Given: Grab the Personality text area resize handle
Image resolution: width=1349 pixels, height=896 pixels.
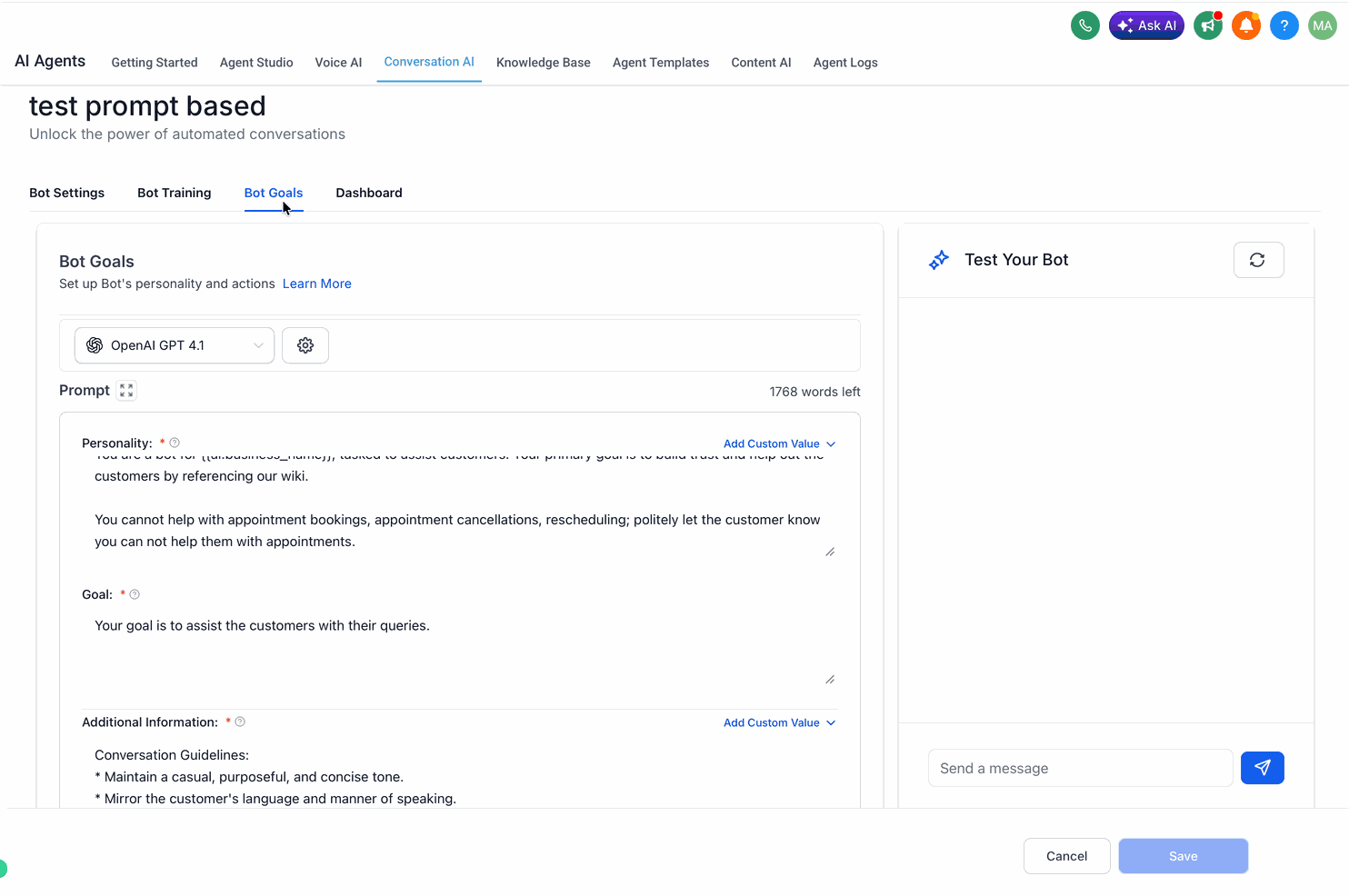Looking at the screenshot, I should click(x=830, y=552).
